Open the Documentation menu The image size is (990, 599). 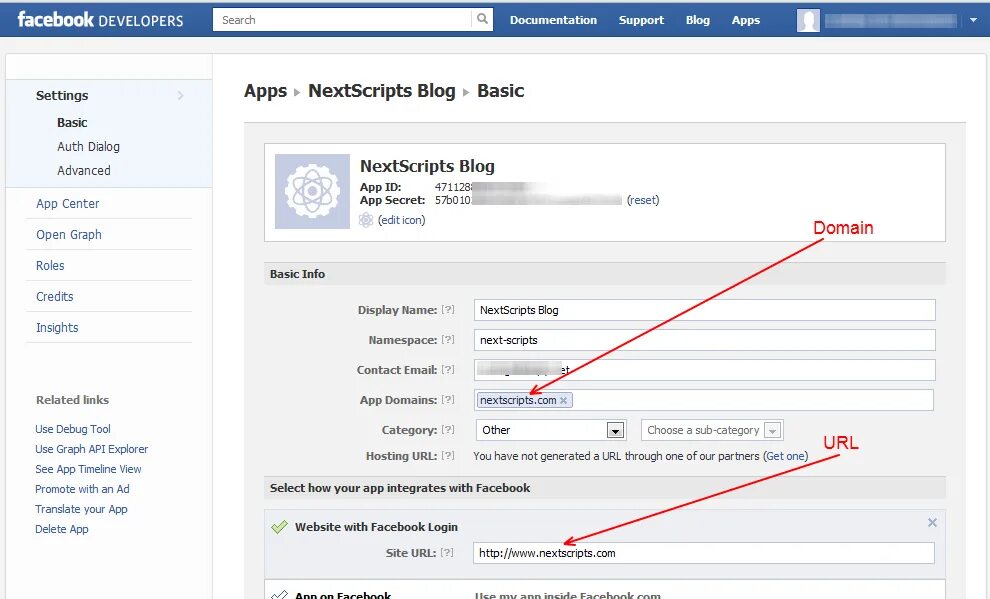click(553, 20)
